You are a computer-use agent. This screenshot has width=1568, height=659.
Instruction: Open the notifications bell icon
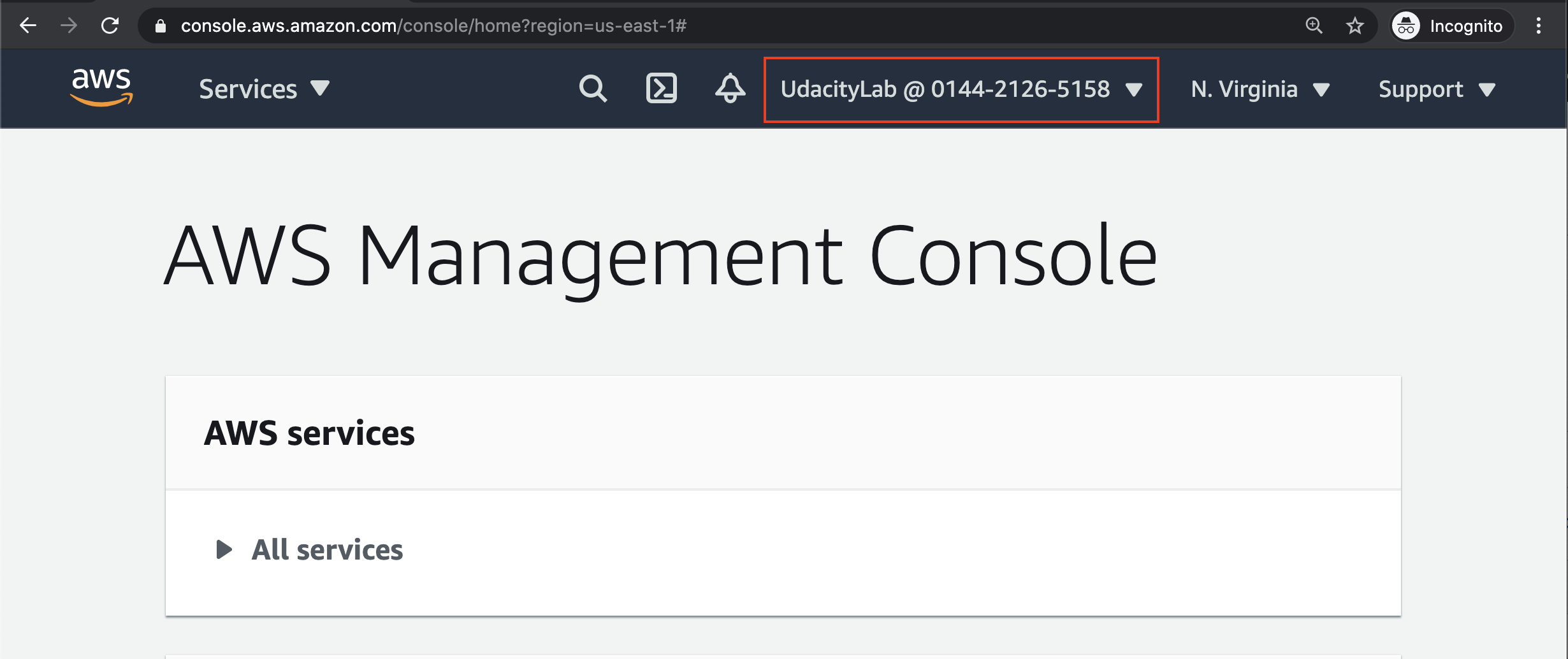tap(730, 89)
